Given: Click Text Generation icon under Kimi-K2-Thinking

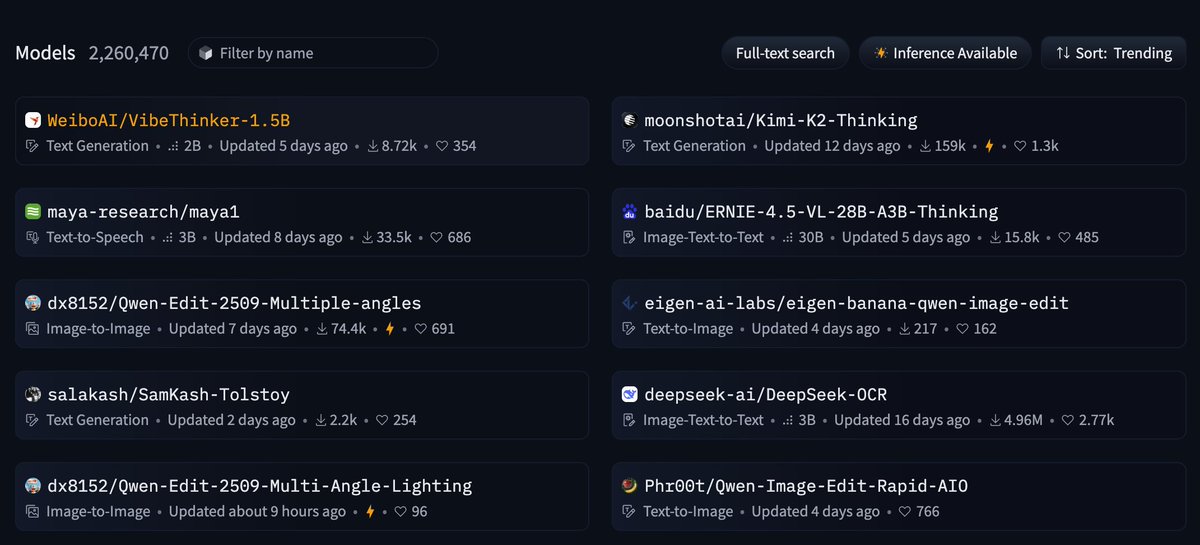Looking at the screenshot, I should click(x=629, y=146).
